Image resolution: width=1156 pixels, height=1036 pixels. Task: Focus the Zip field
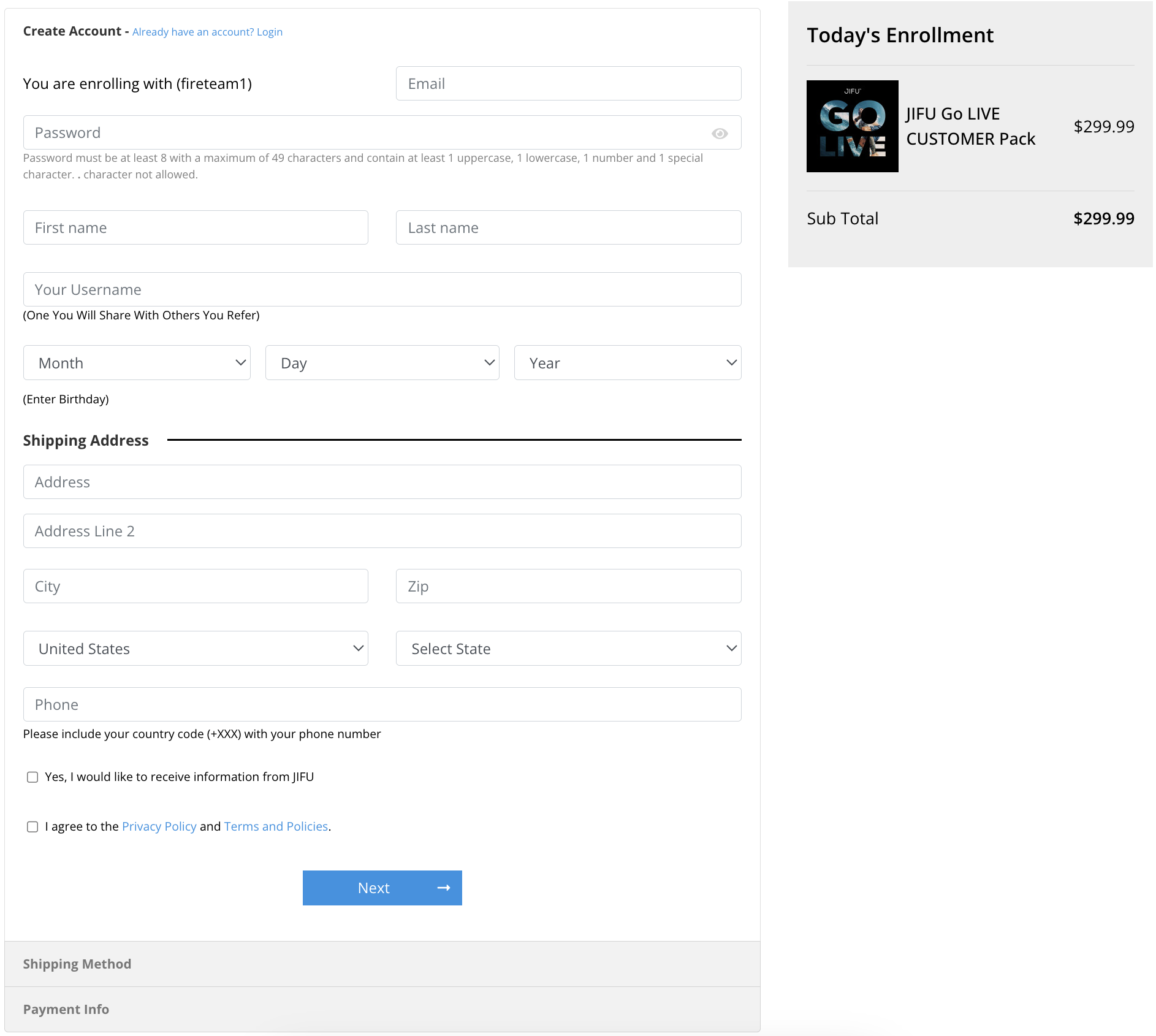(x=568, y=586)
